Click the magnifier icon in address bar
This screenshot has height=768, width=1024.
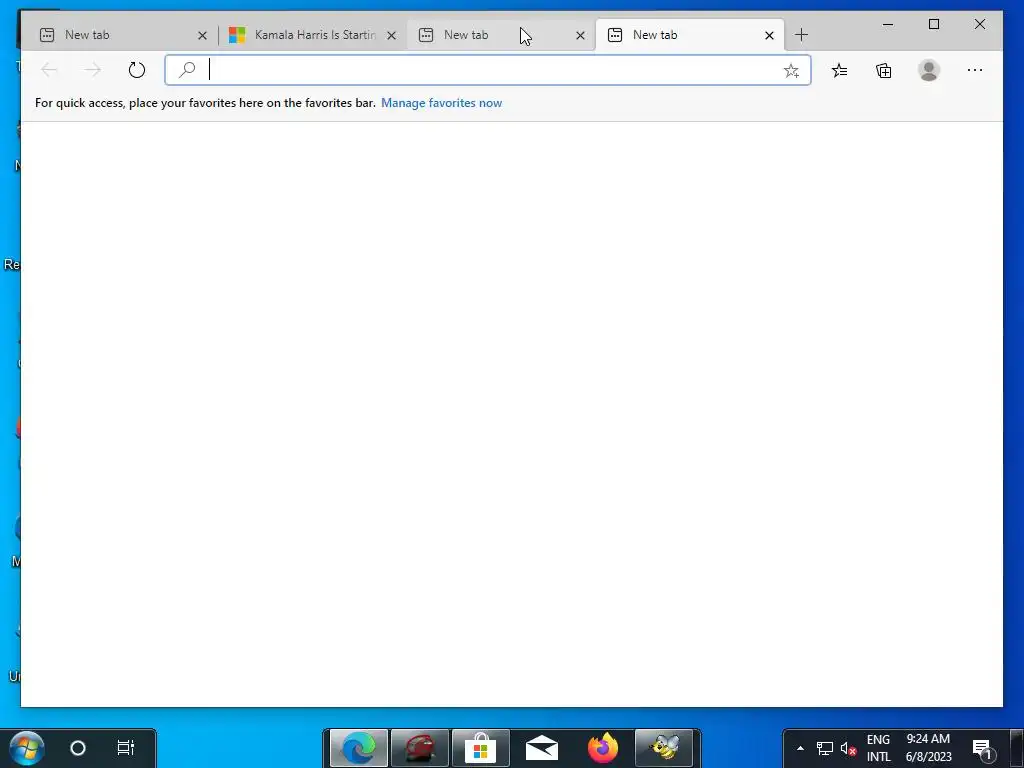[x=187, y=69]
